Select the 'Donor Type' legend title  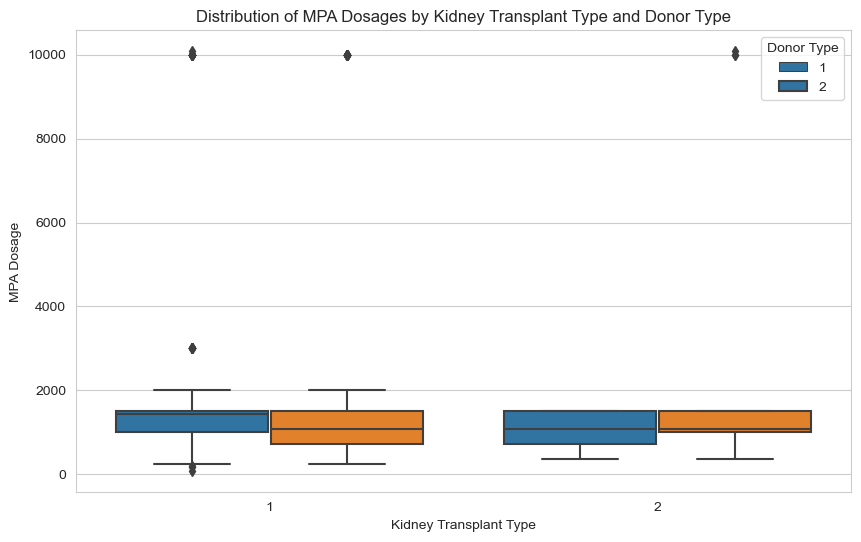click(801, 48)
